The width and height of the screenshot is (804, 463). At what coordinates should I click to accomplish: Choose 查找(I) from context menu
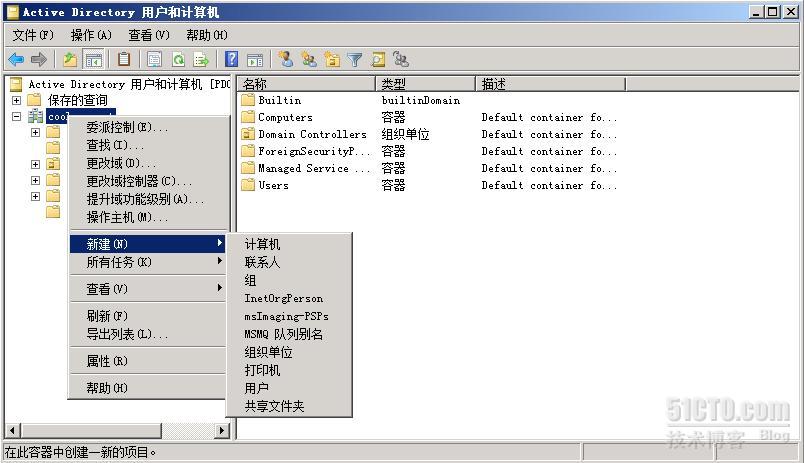(148, 145)
